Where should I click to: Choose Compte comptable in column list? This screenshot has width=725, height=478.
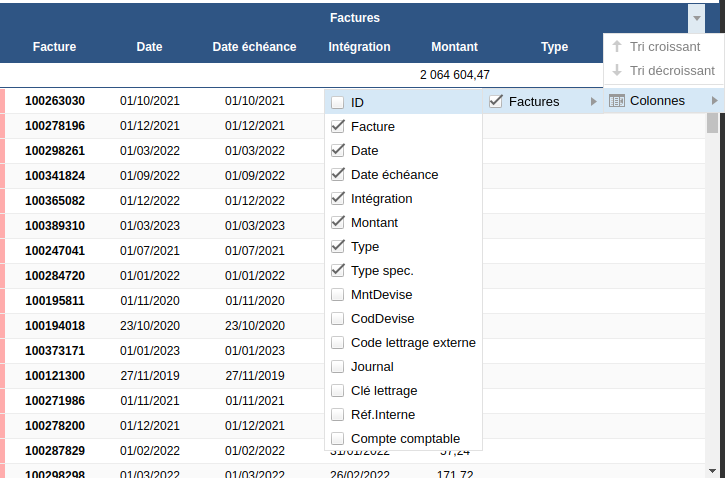click(405, 438)
